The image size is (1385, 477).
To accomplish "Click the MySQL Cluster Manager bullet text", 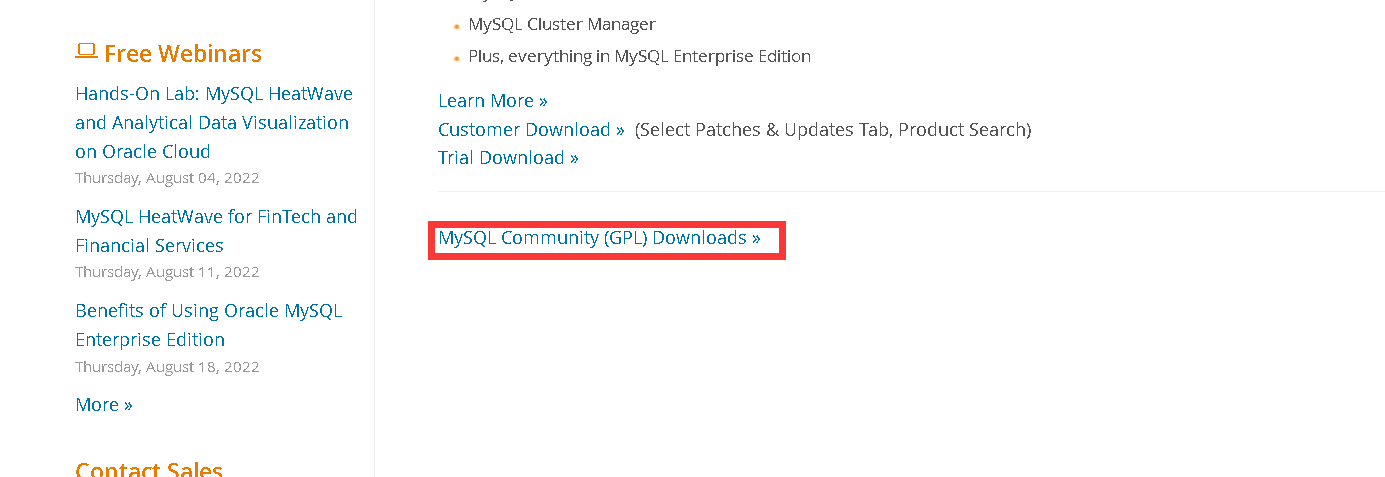I will tap(562, 24).
